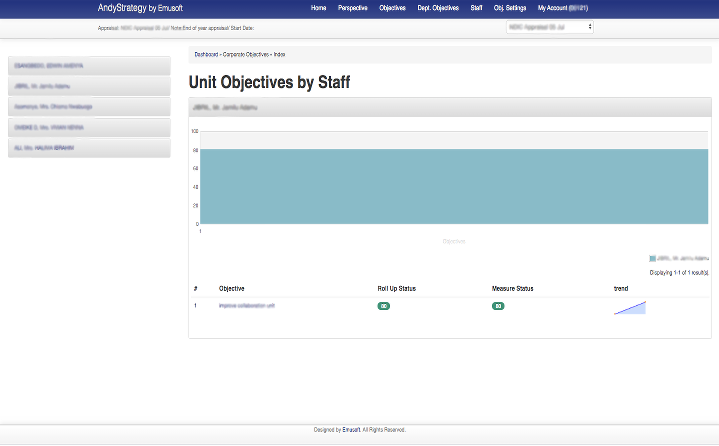Open the Perspective menu item

(x=353, y=8)
